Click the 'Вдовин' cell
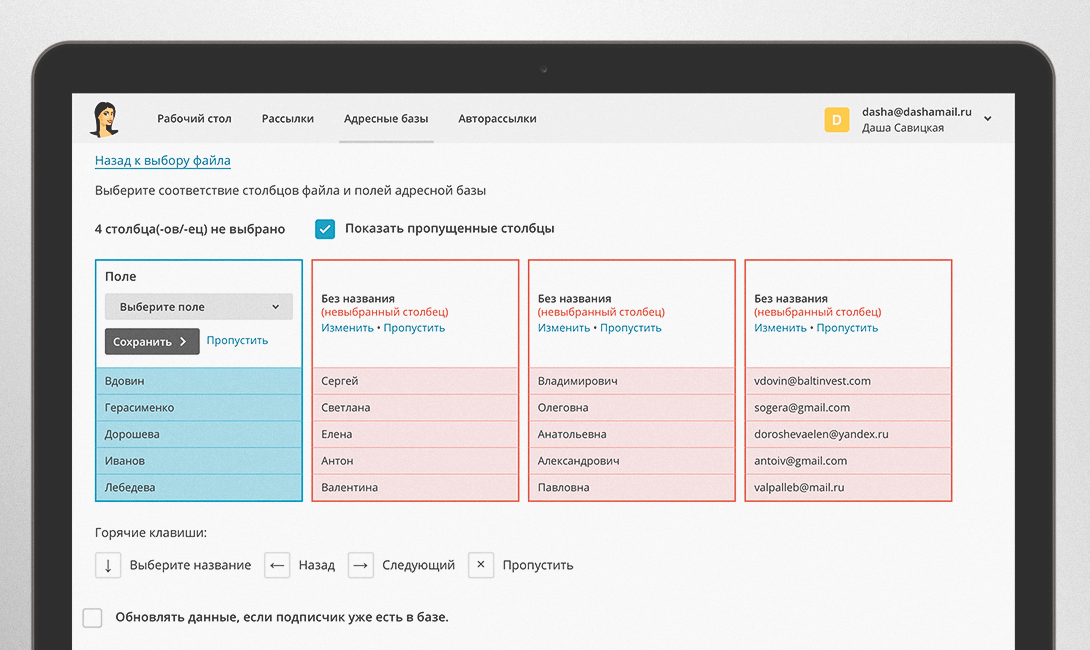Screen dimensions: 1090x650 pos(199,381)
